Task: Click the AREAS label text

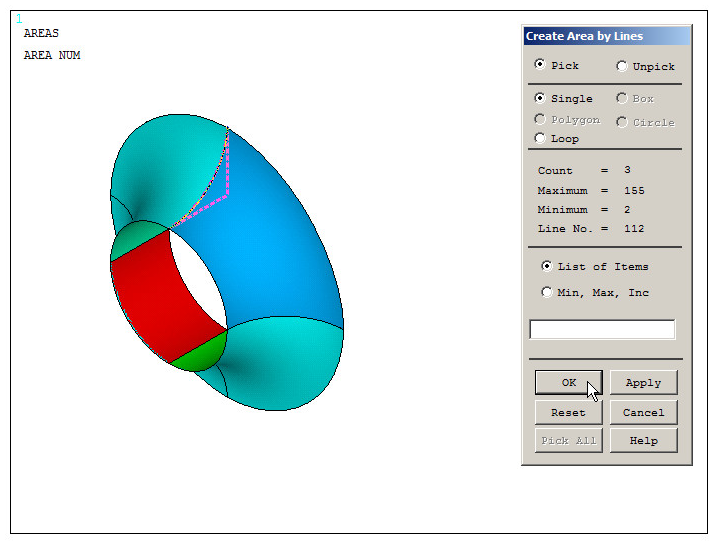Action: (x=41, y=33)
